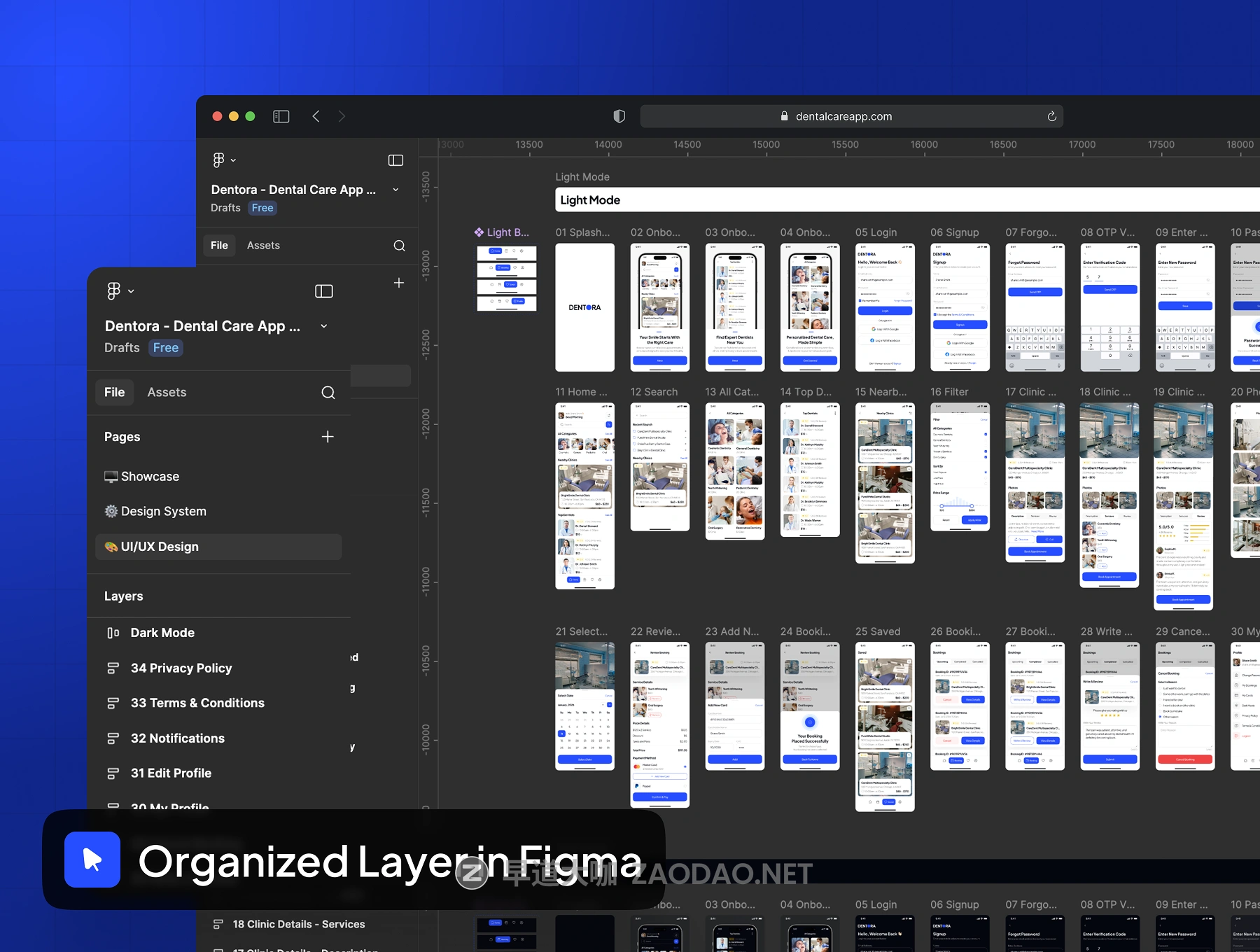Expand the Dentora file name dropdown chevron
Viewport: 1260px width, 952px height.
(324, 326)
